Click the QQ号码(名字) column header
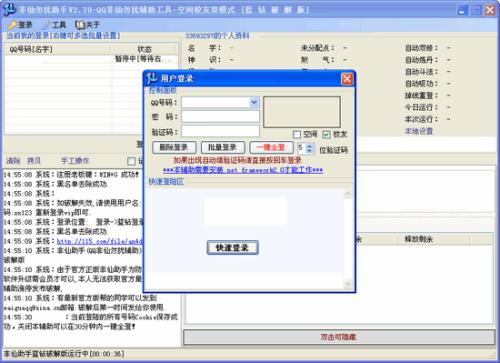500x363 pixels. pos(58,49)
